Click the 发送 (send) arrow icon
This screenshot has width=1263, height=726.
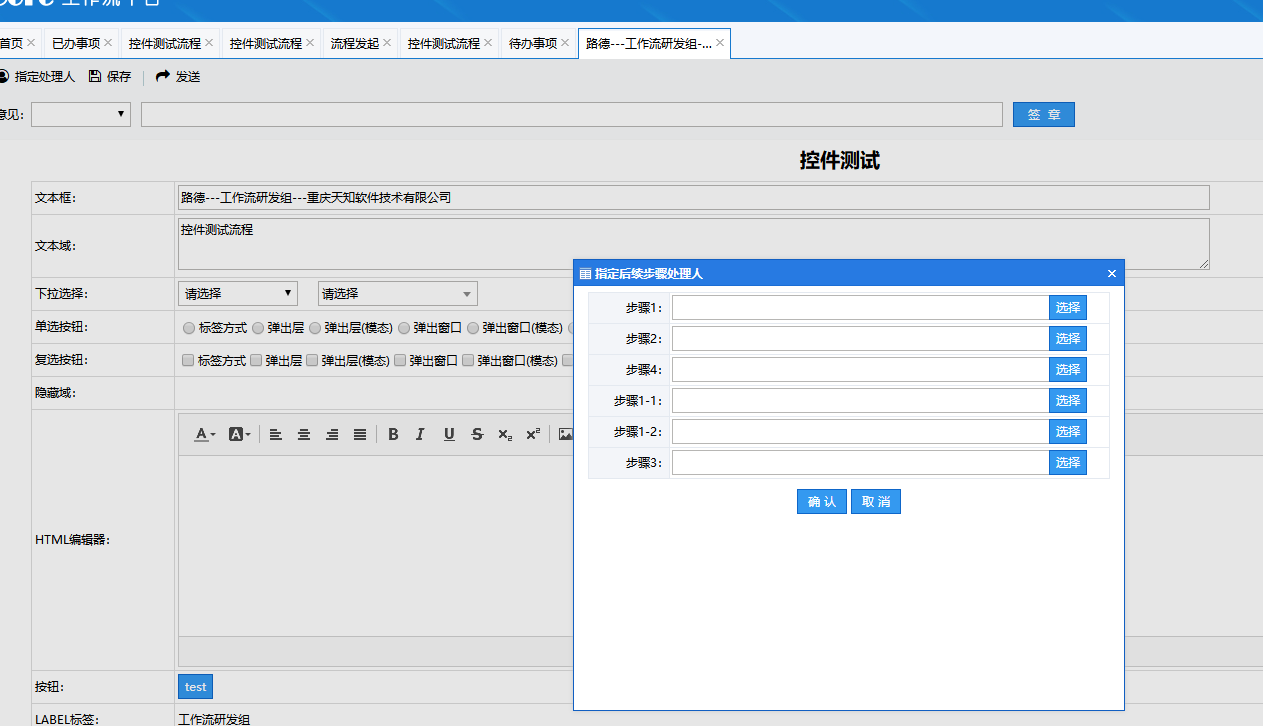[163, 77]
